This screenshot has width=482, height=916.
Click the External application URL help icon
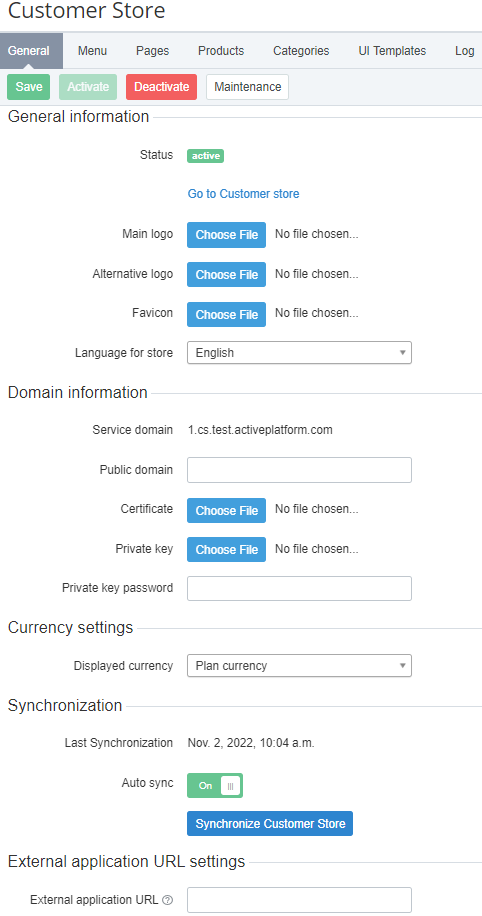(168, 900)
